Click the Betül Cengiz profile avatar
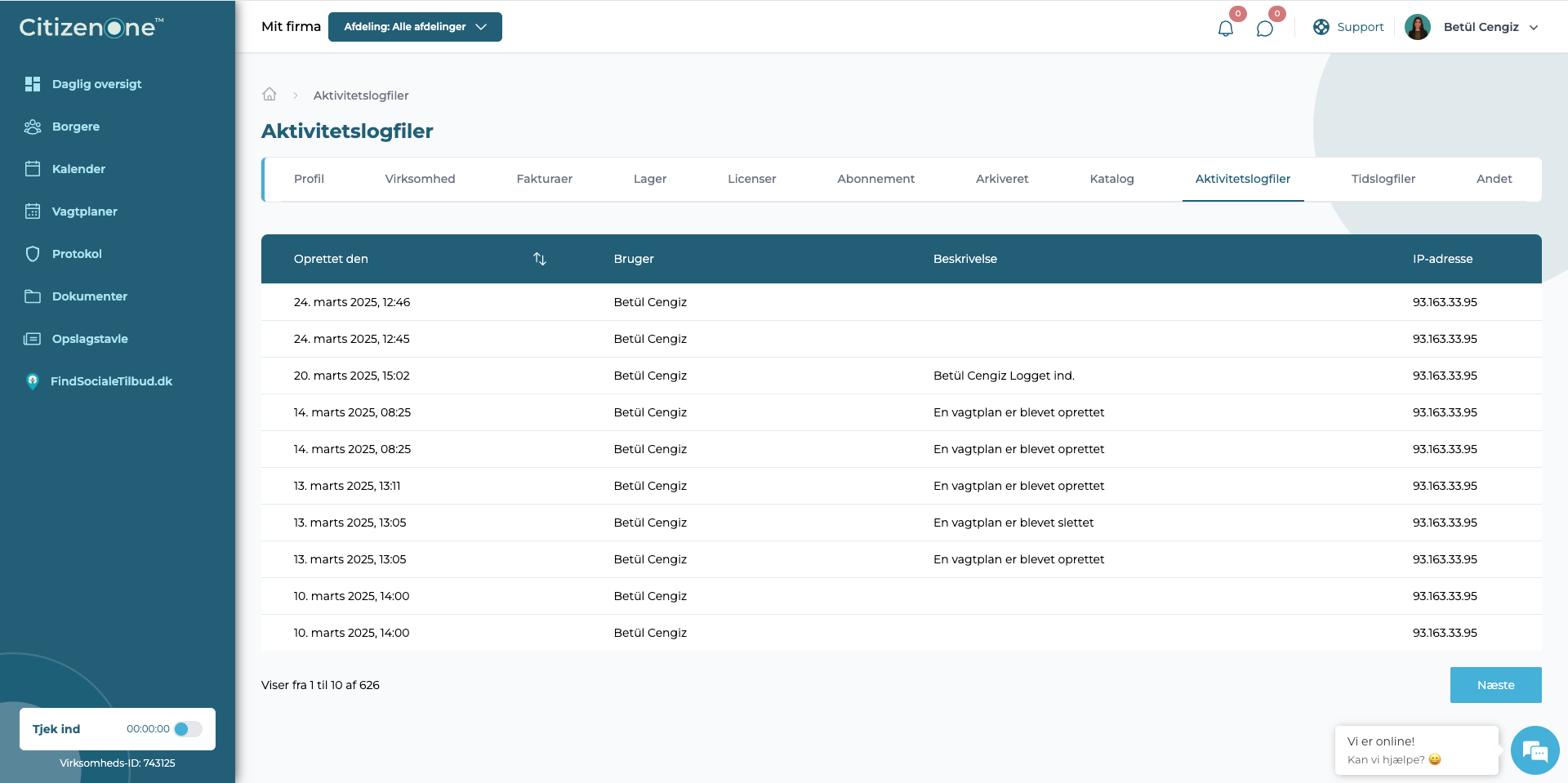 coord(1418,27)
